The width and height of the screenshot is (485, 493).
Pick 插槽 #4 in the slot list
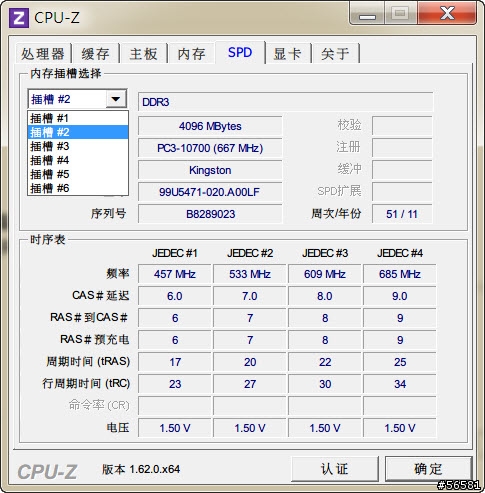pyautogui.click(x=78, y=160)
